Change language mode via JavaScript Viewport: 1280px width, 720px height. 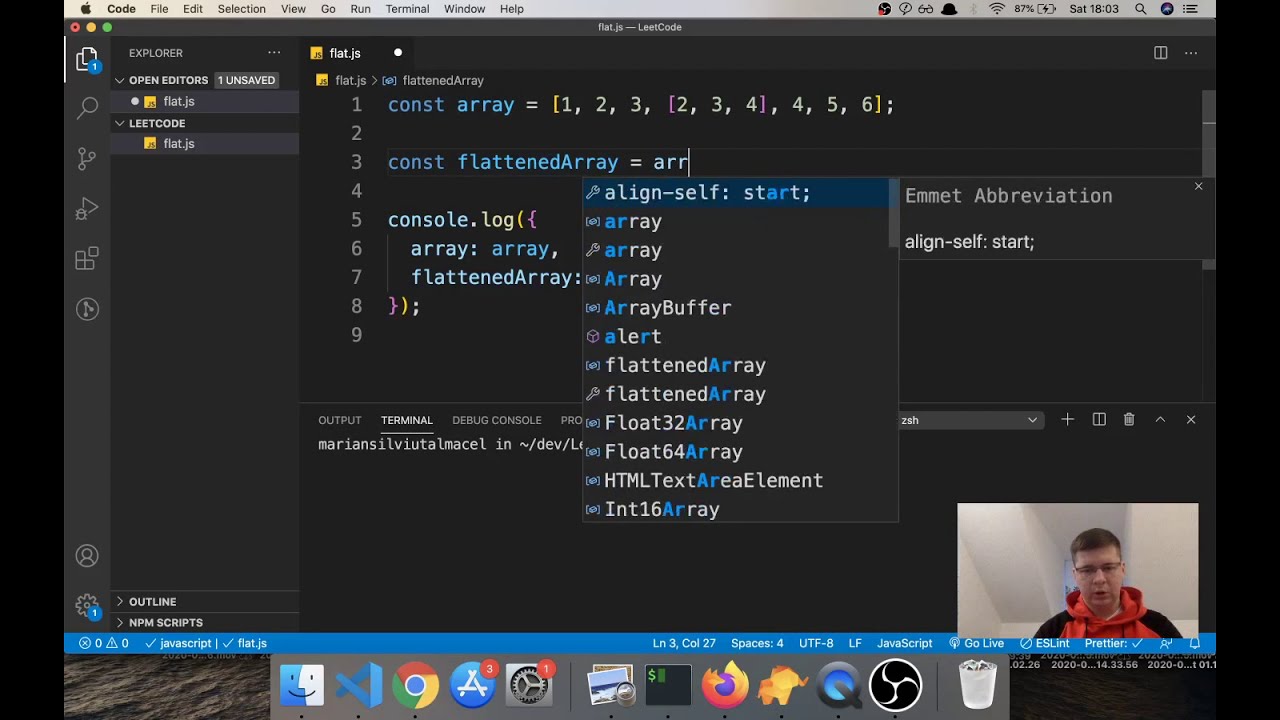[904, 643]
